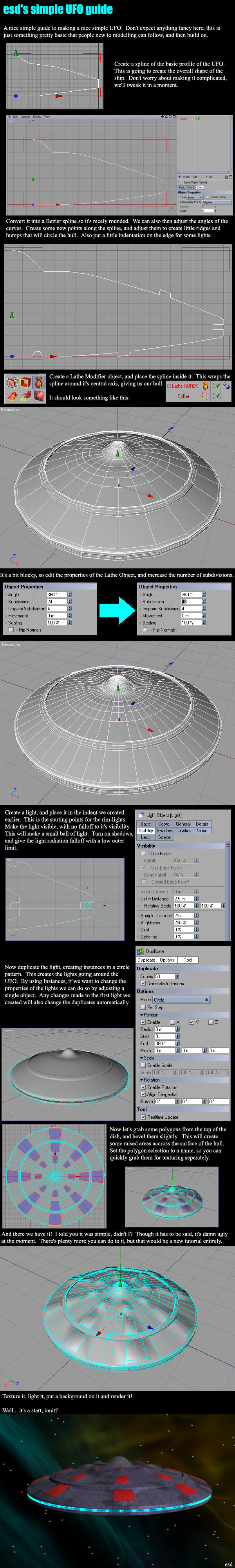Click the Outer Distance field 2.5 m
This screenshot has height=1568, width=235.
click(x=184, y=898)
